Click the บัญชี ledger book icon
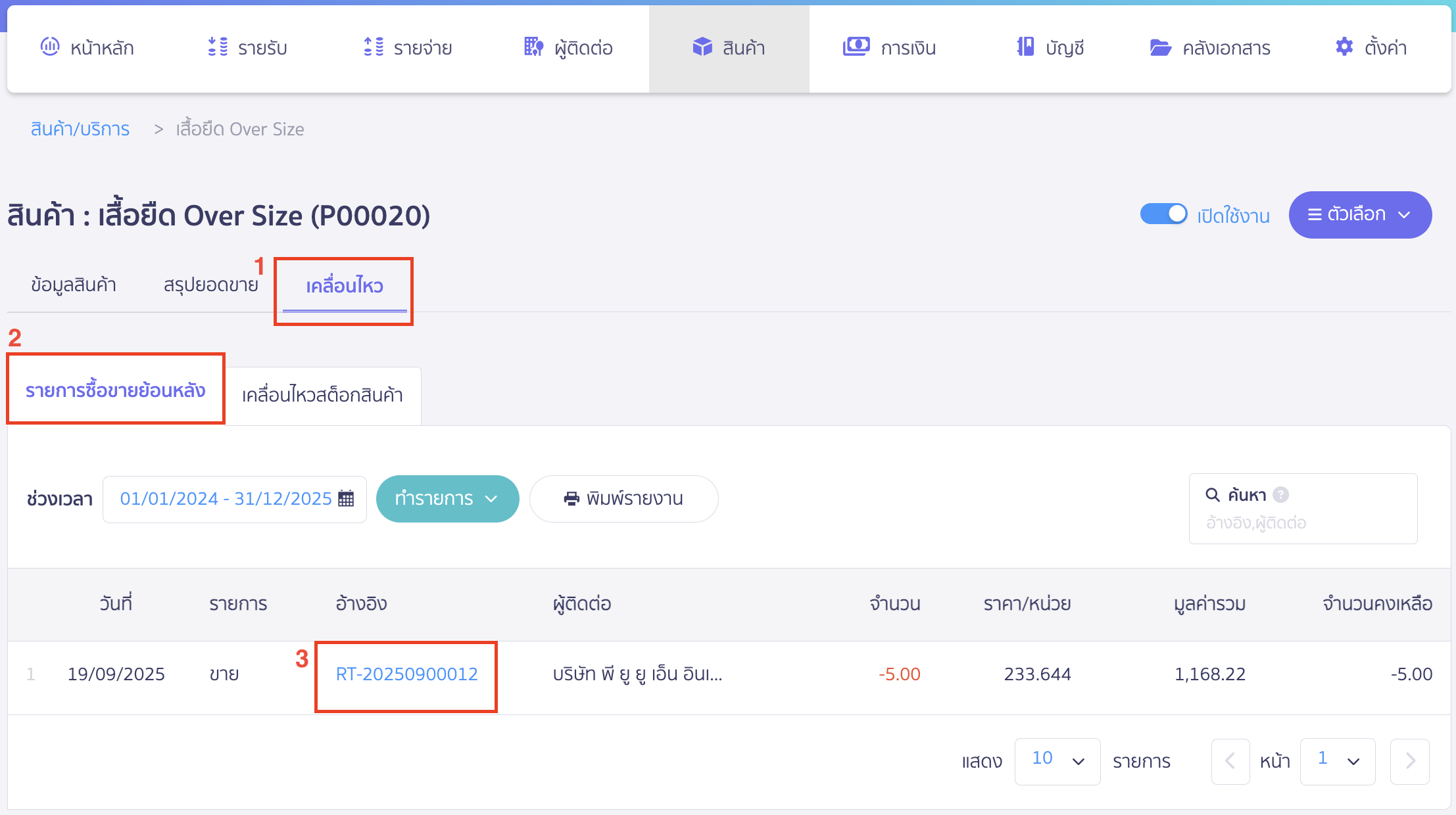 click(1025, 47)
